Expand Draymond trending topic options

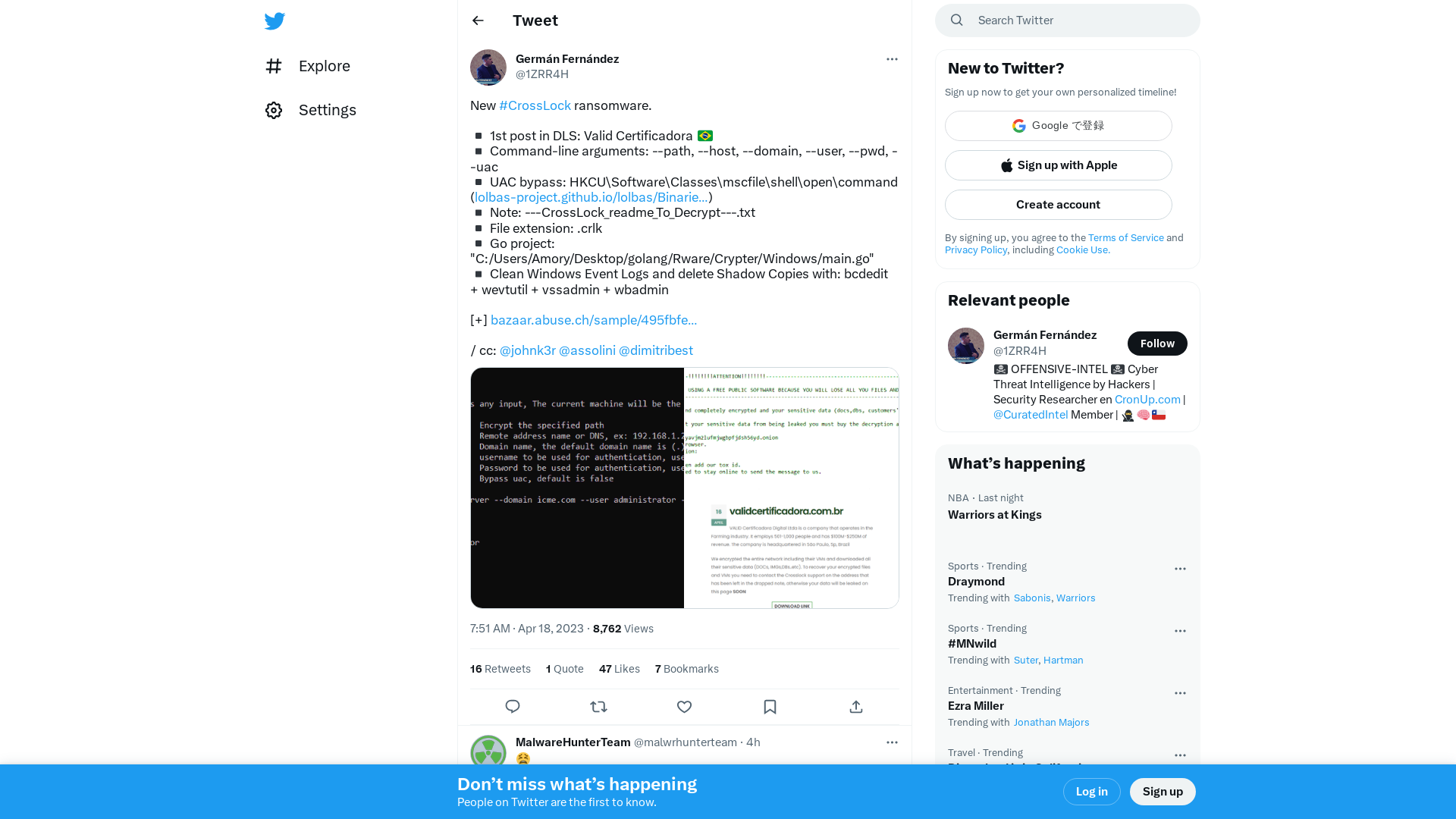click(x=1180, y=569)
